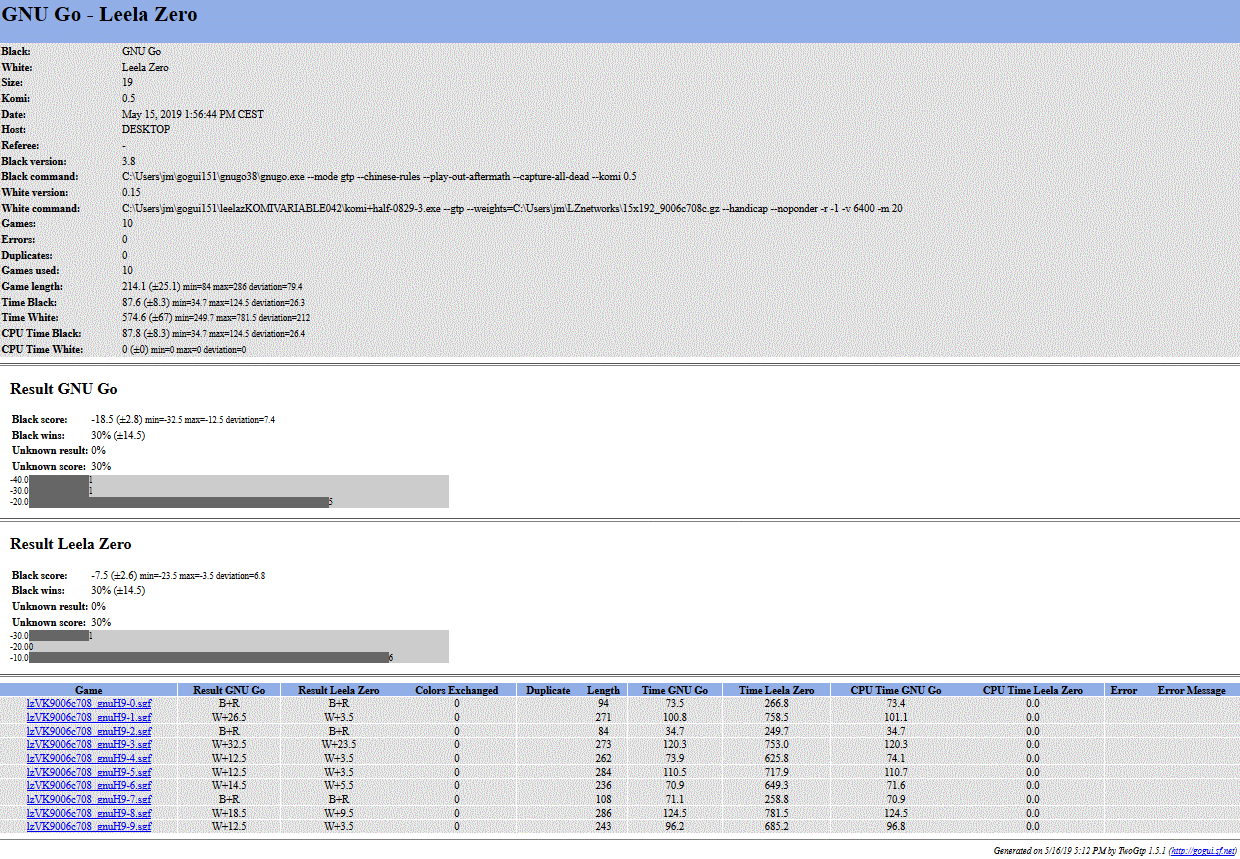Open the lzVK9006c708_gnuH9-1.sgf game link
This screenshot has height=859, width=1240.
[89, 717]
